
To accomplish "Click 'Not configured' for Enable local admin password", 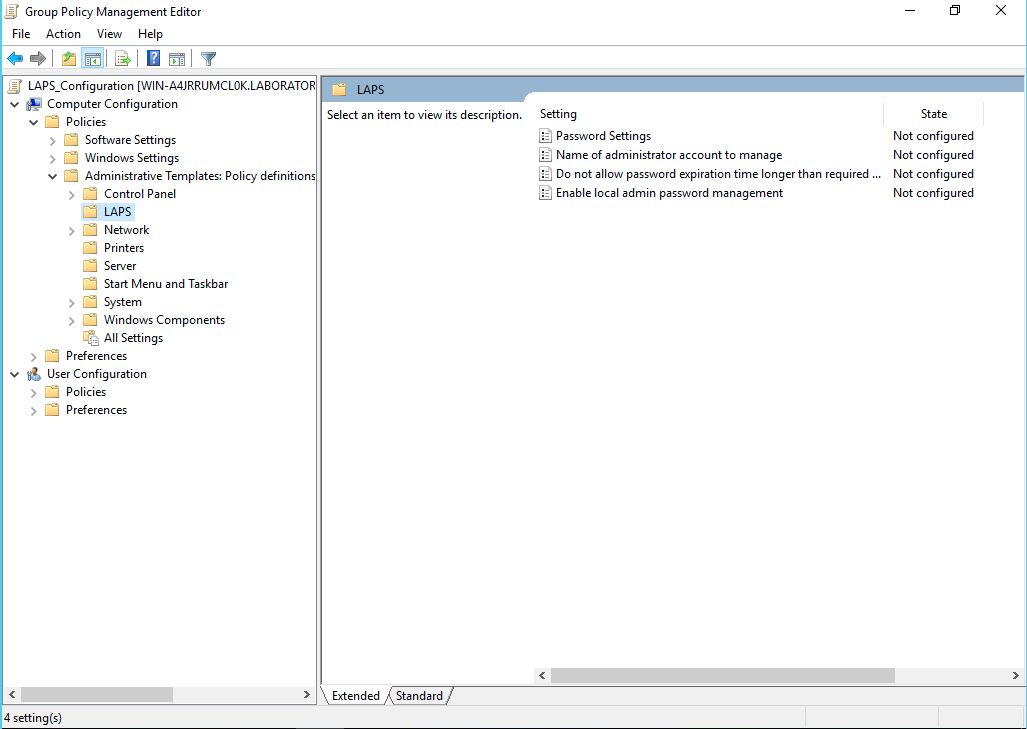I will click(933, 193).
